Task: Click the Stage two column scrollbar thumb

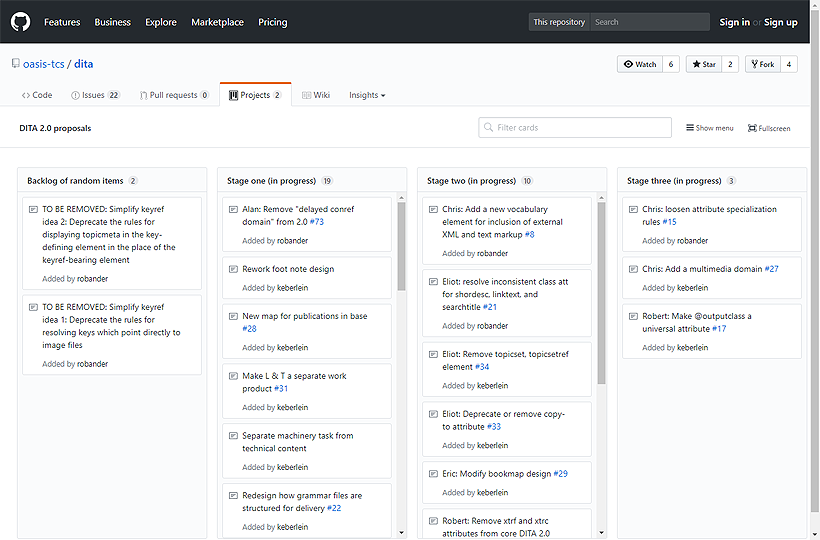Action: pyautogui.click(x=601, y=293)
